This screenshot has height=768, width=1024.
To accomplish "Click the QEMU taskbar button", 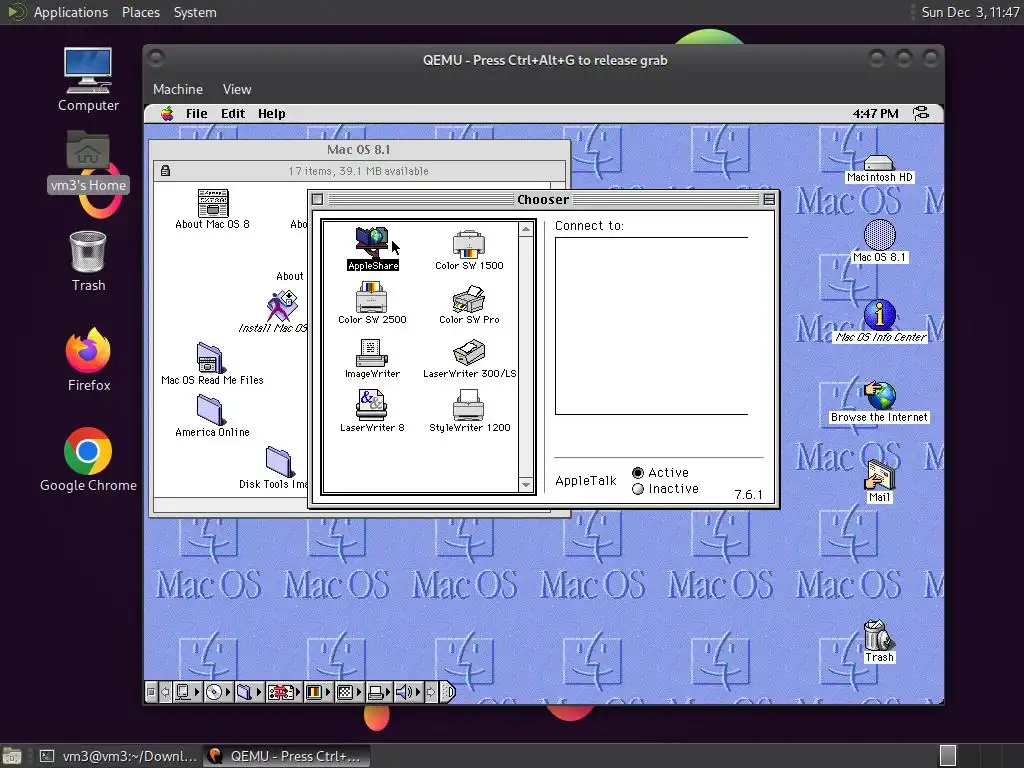I will [x=286, y=756].
